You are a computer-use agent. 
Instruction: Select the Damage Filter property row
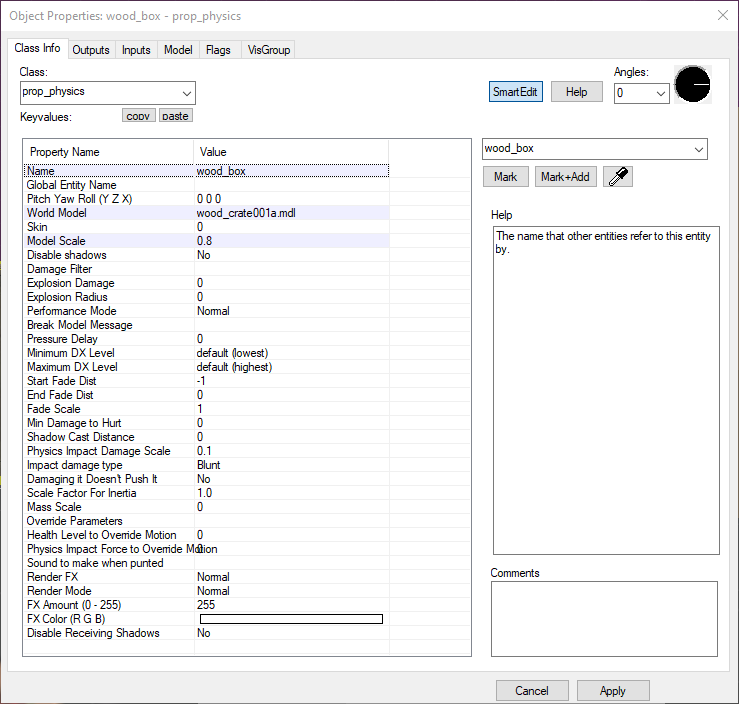[x=206, y=269]
